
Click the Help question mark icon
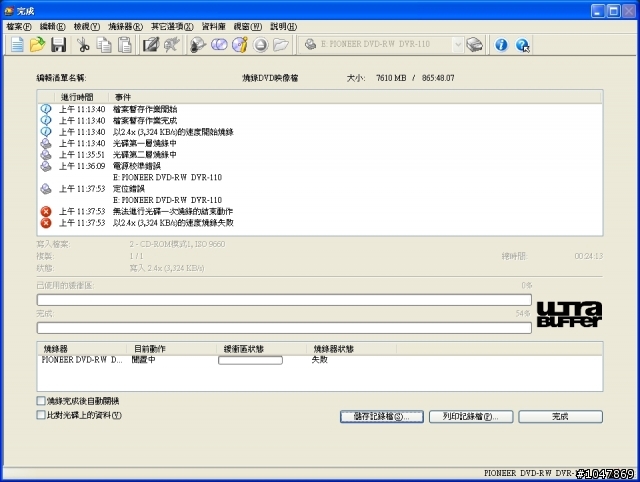pos(522,44)
